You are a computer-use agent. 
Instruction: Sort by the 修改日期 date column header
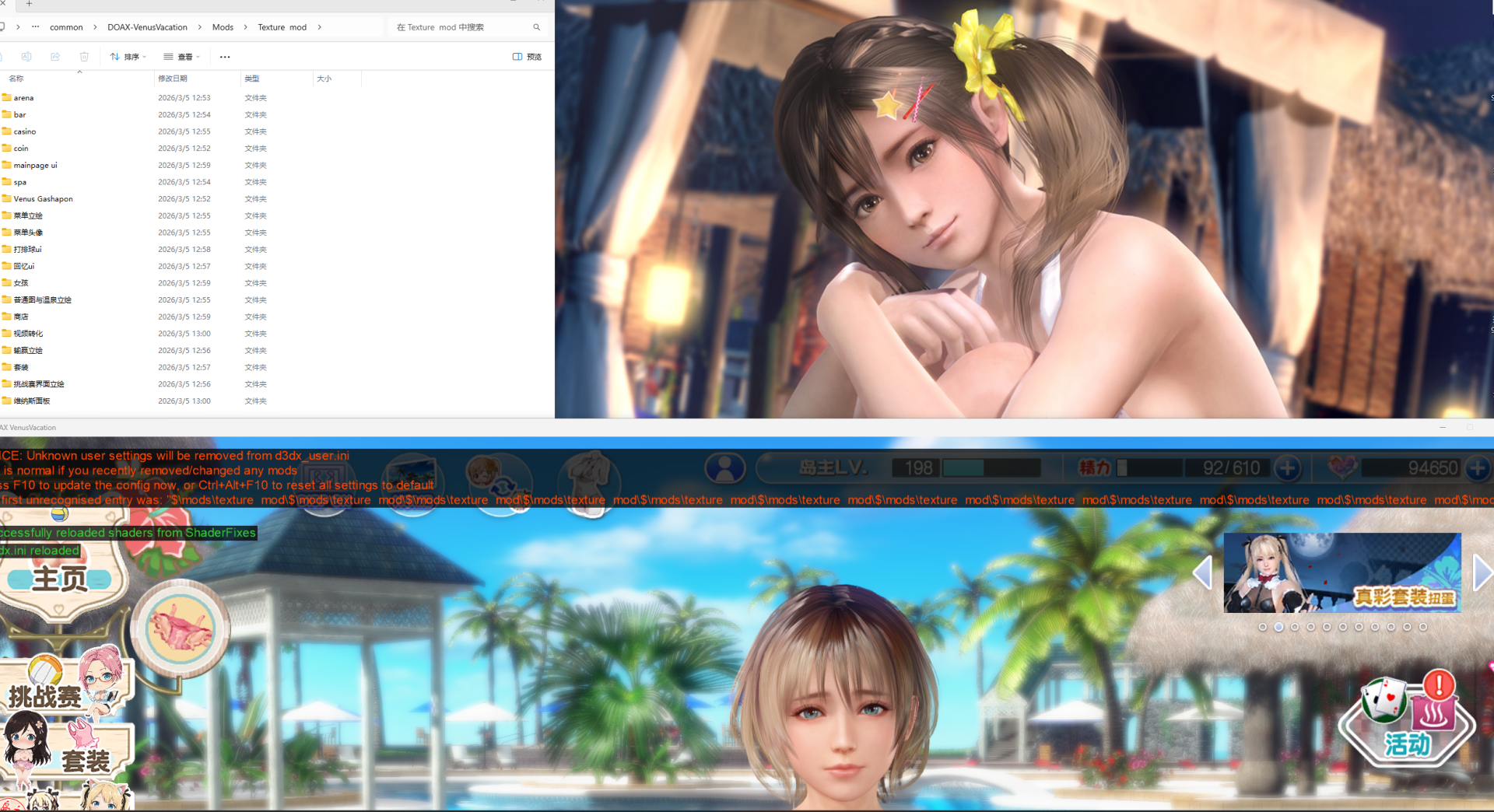[197, 79]
